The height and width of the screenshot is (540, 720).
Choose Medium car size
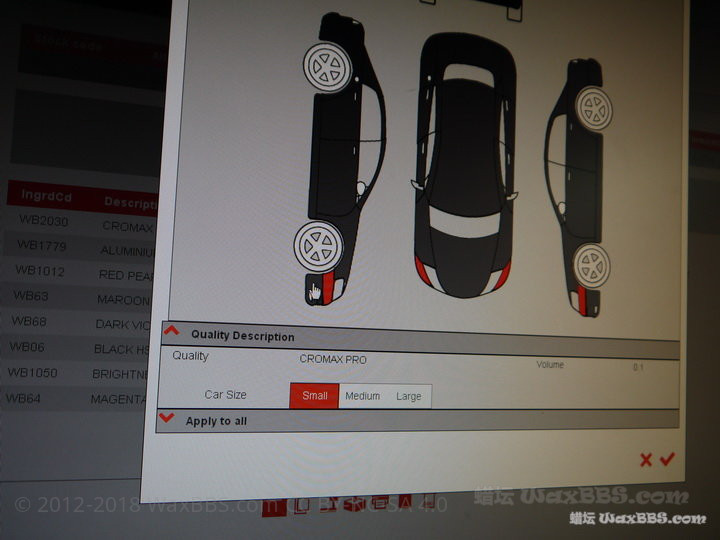362,396
